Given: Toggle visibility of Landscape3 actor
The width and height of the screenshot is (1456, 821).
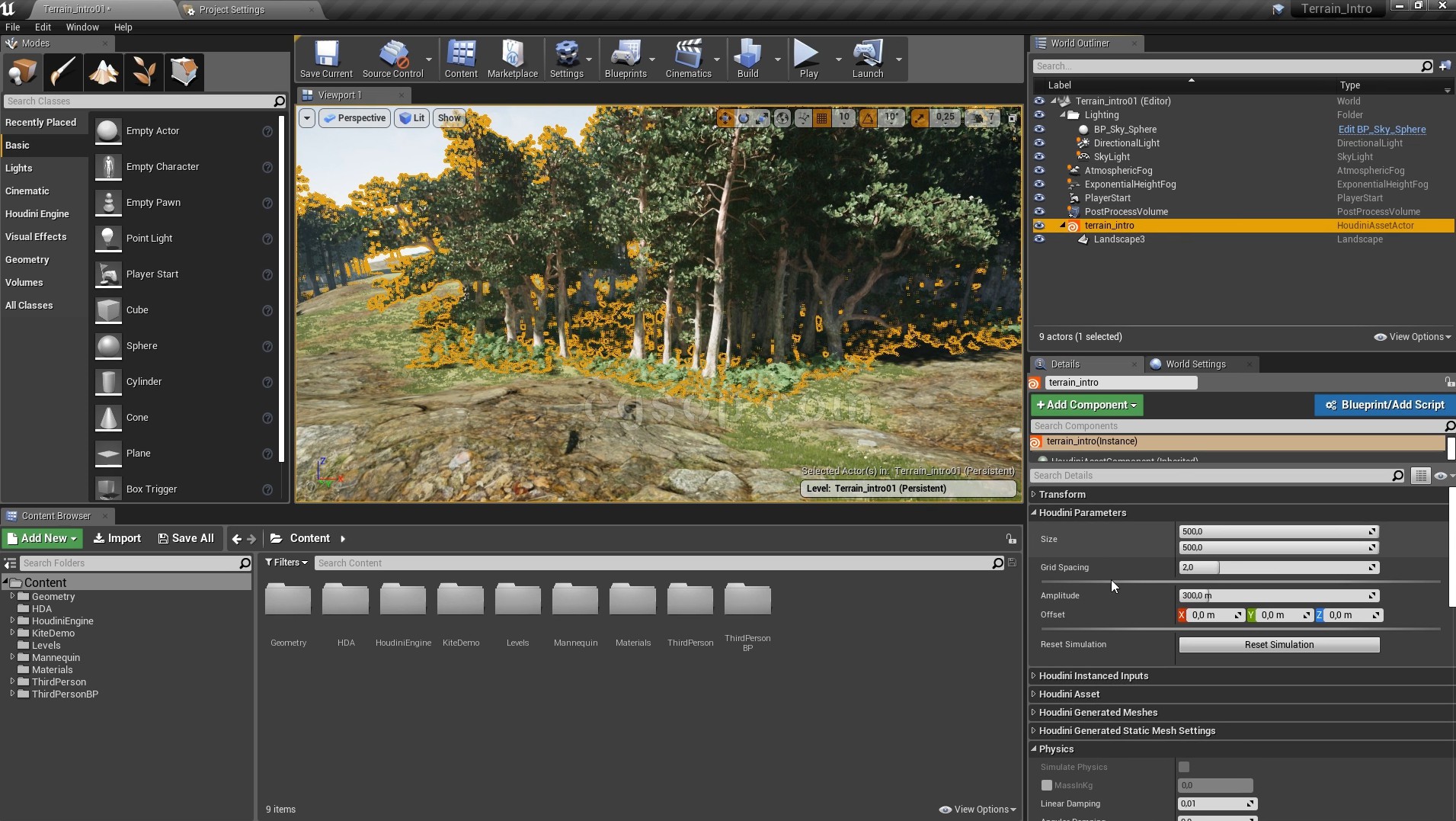Looking at the screenshot, I should (x=1039, y=239).
